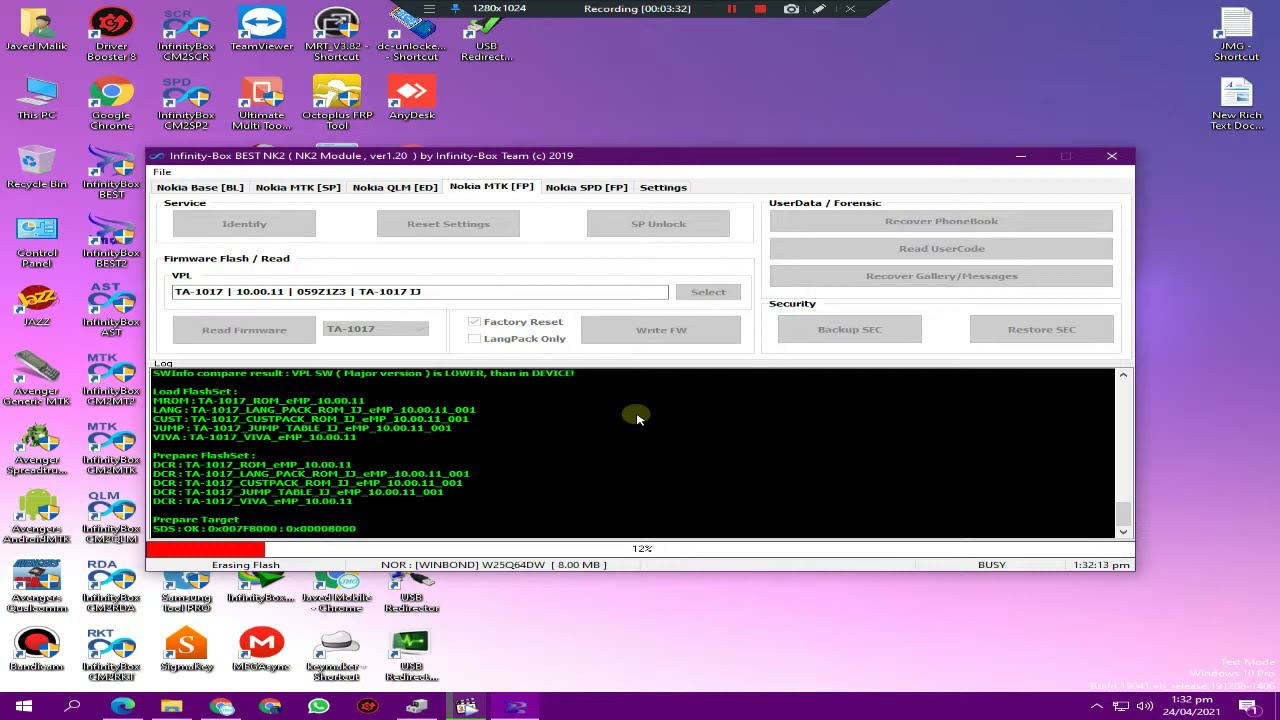Pause recording in Bandicam bar
The image size is (1280, 720).
731,9
